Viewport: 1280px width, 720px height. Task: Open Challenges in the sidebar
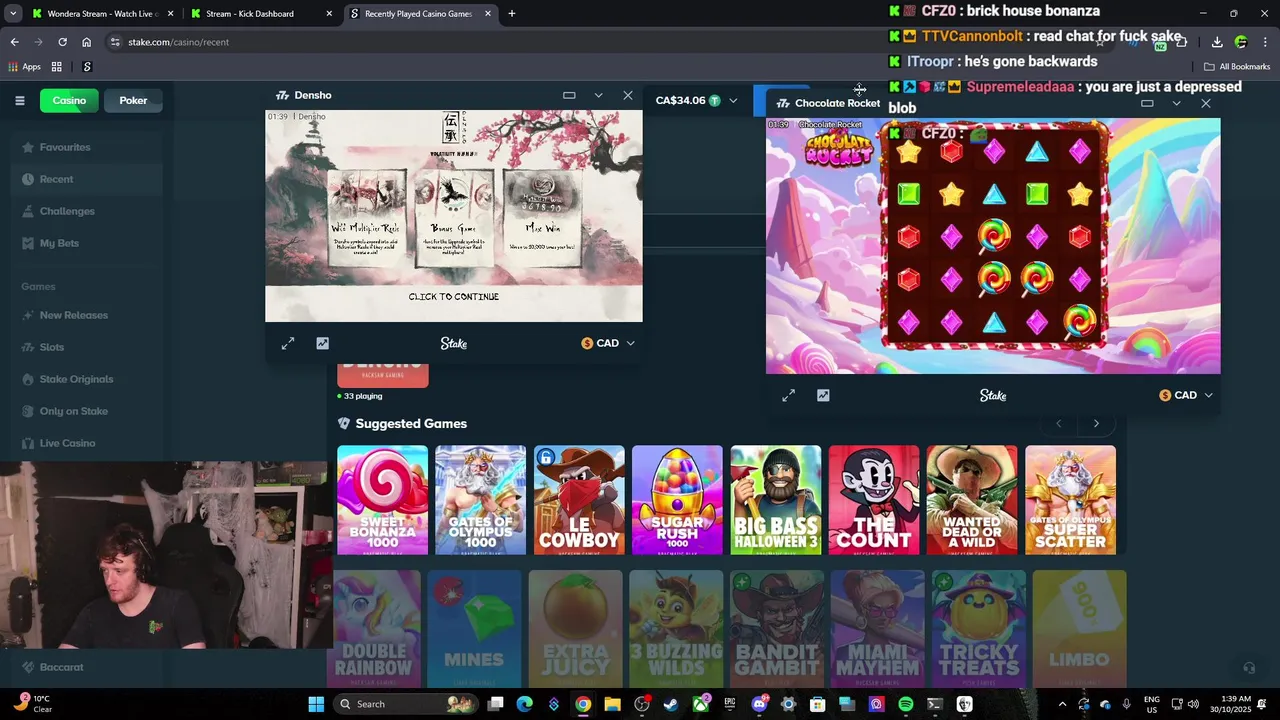coord(66,211)
